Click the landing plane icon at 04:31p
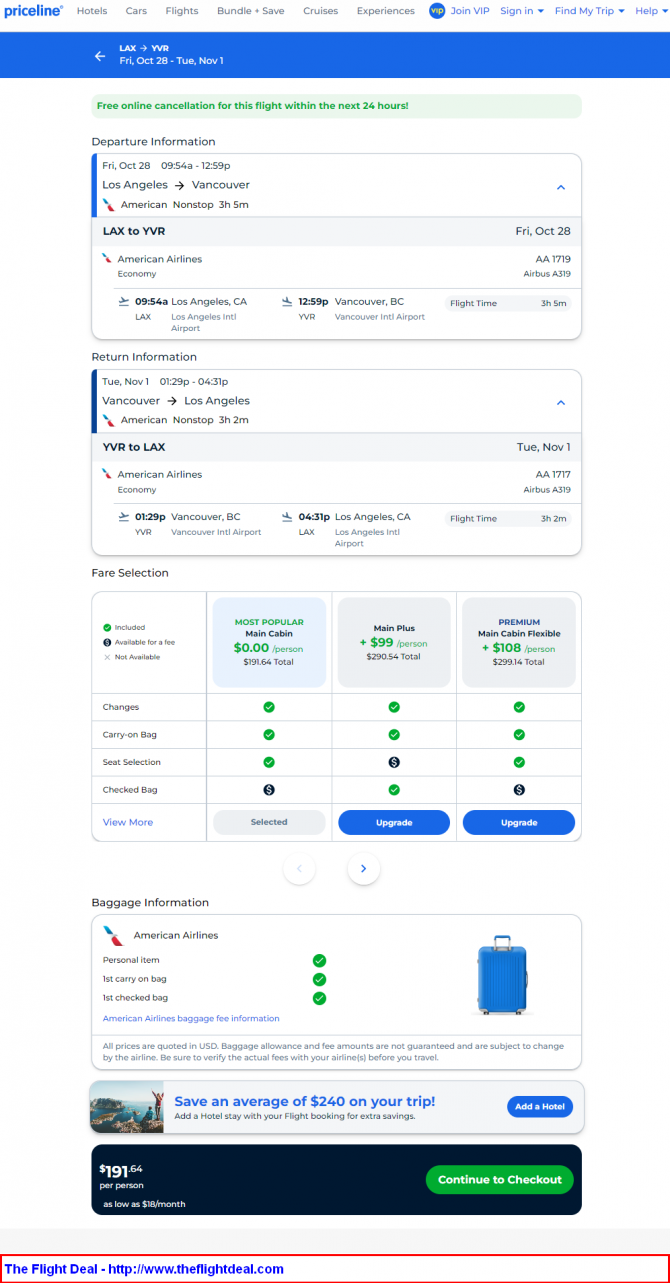Image resolution: width=670 pixels, height=1283 pixels. click(x=287, y=516)
